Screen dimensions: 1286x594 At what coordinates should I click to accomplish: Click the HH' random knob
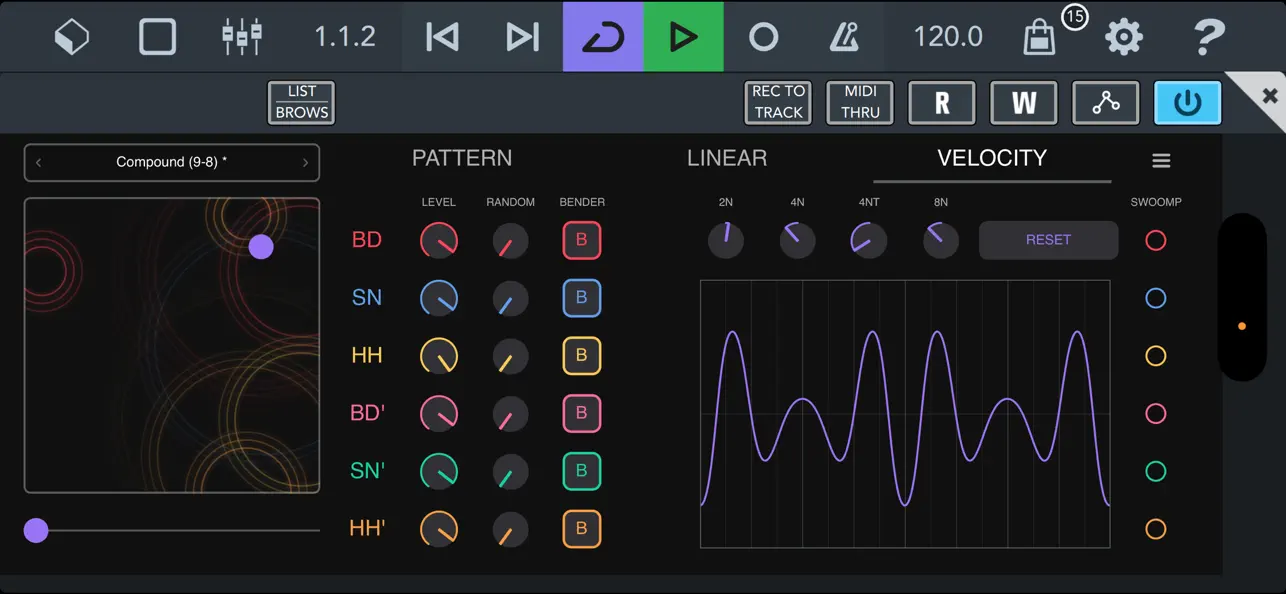pos(510,529)
